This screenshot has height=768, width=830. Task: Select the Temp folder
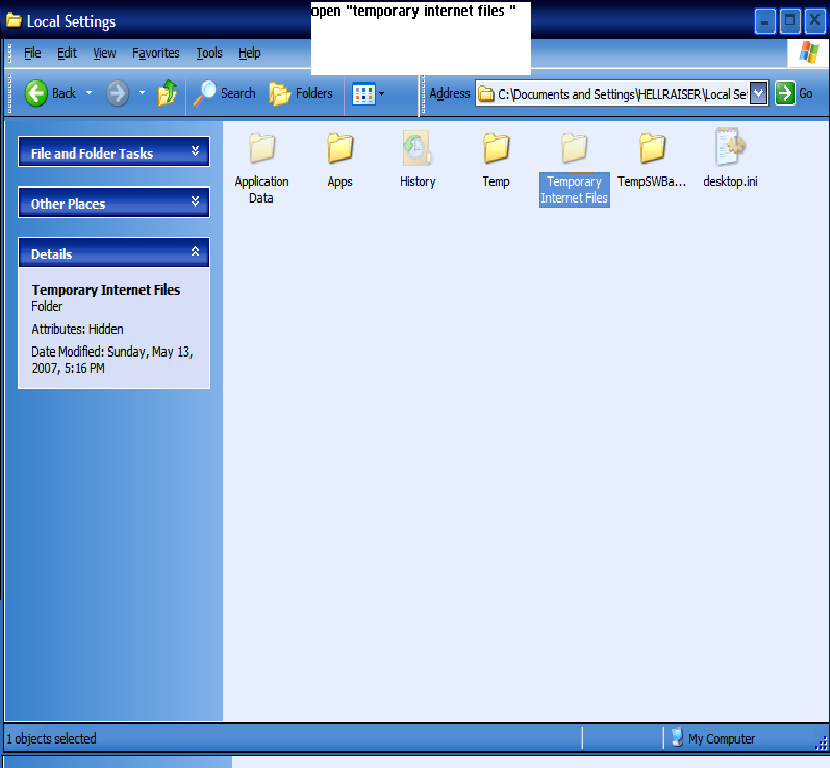(496, 161)
